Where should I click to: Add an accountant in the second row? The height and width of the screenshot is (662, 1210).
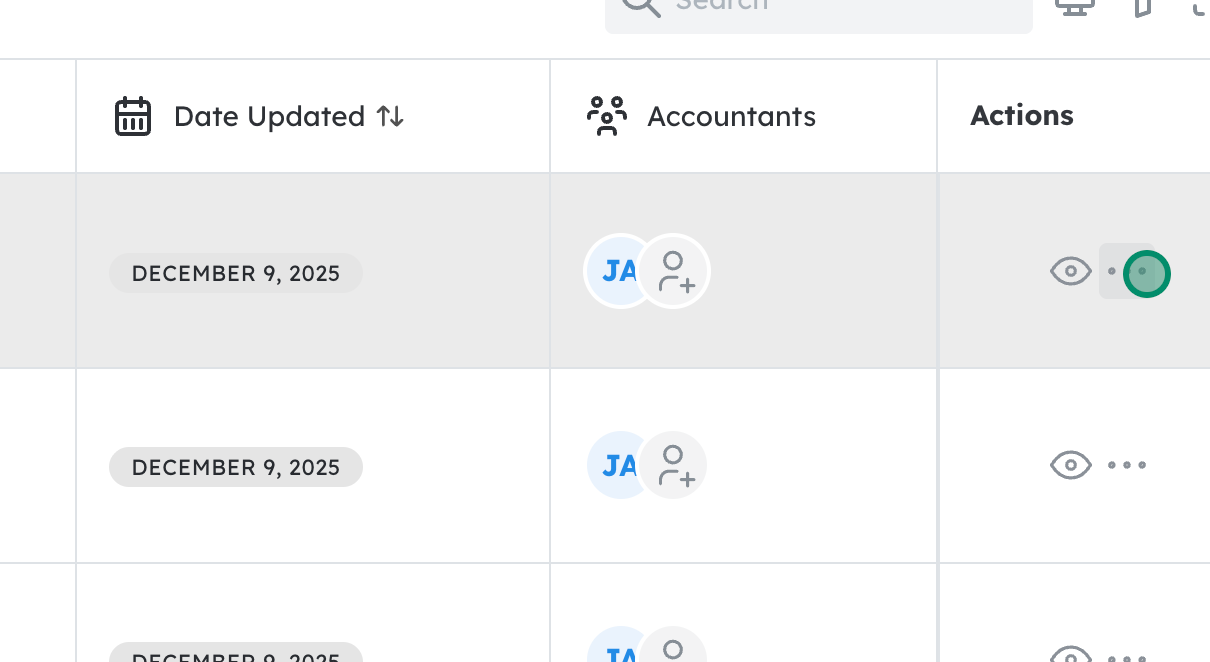click(x=675, y=465)
